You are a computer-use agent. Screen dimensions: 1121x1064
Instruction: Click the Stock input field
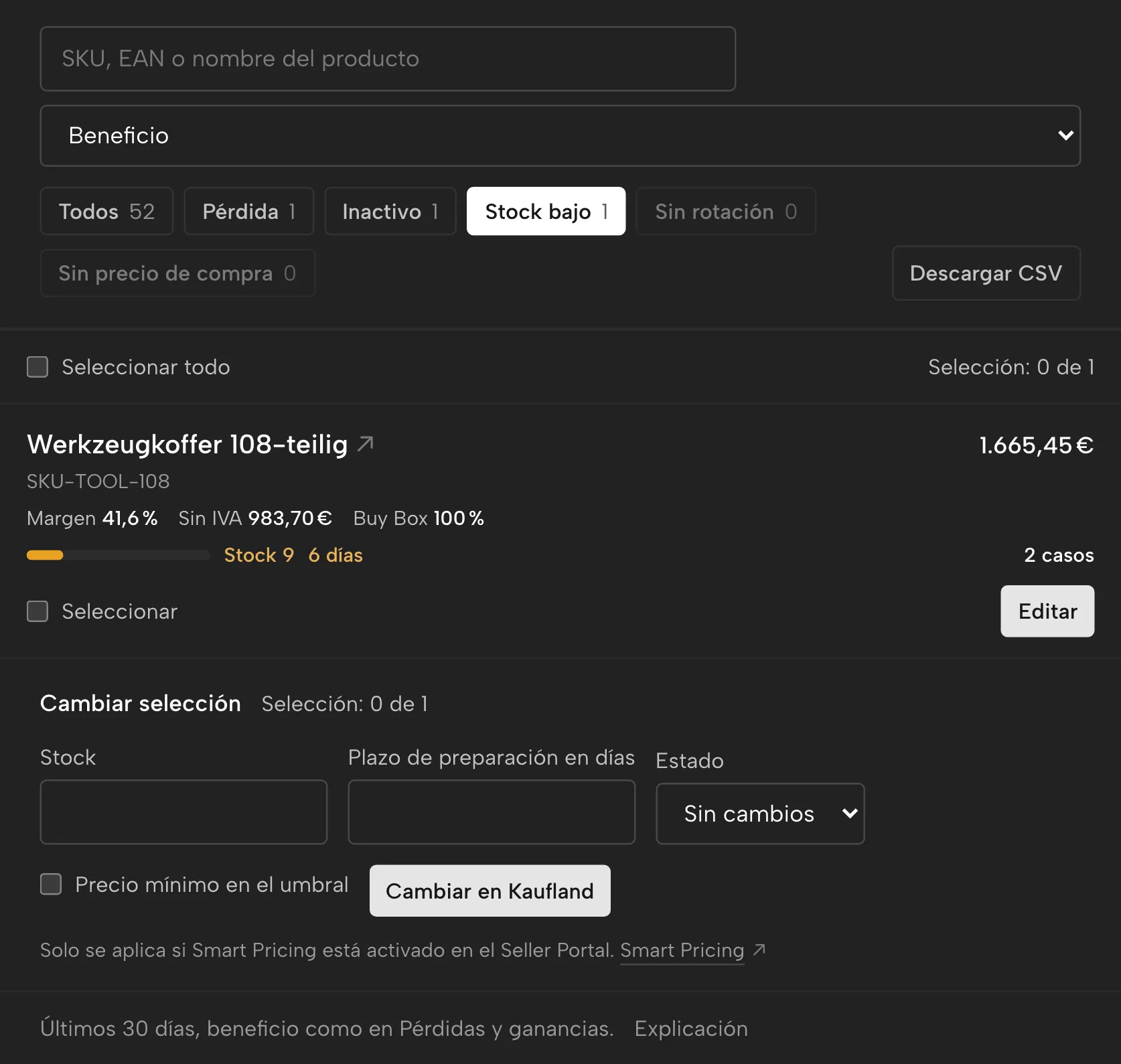[x=183, y=812]
